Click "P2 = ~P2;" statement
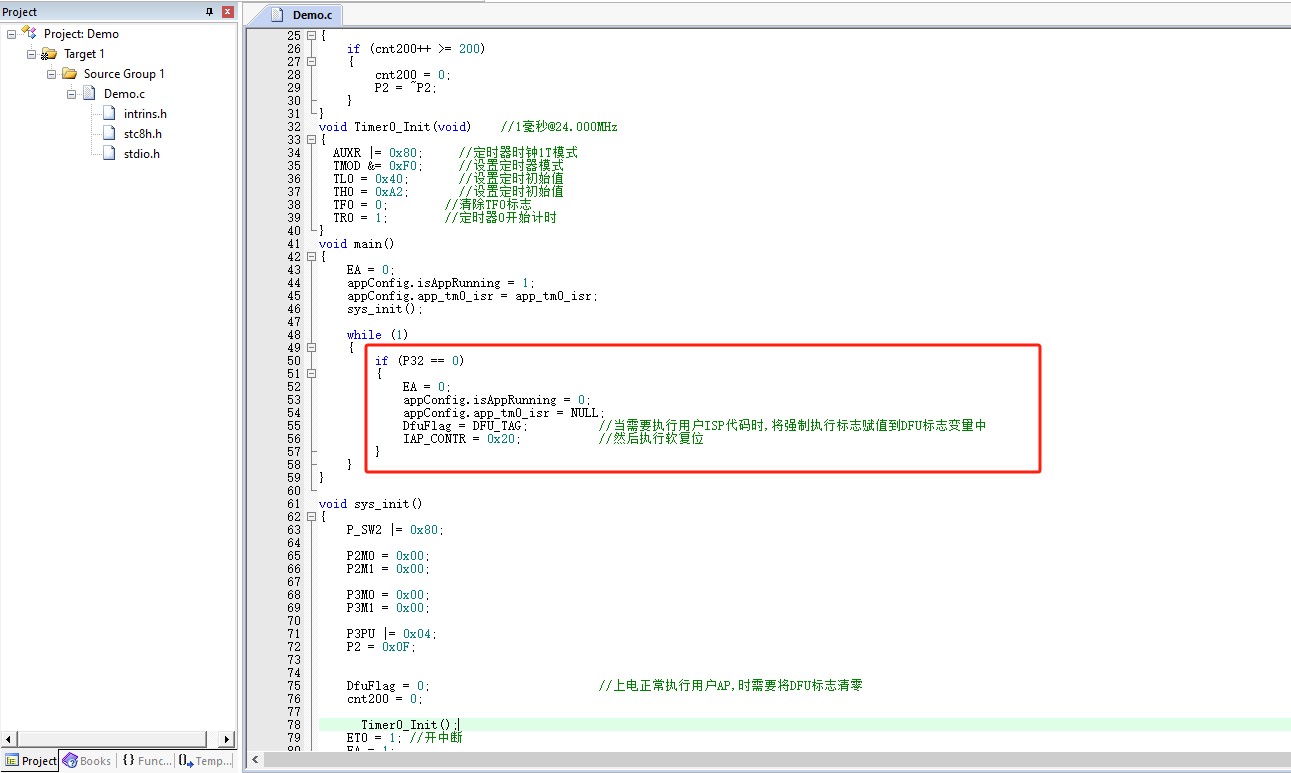This screenshot has width=1291, height=773. coord(406,87)
